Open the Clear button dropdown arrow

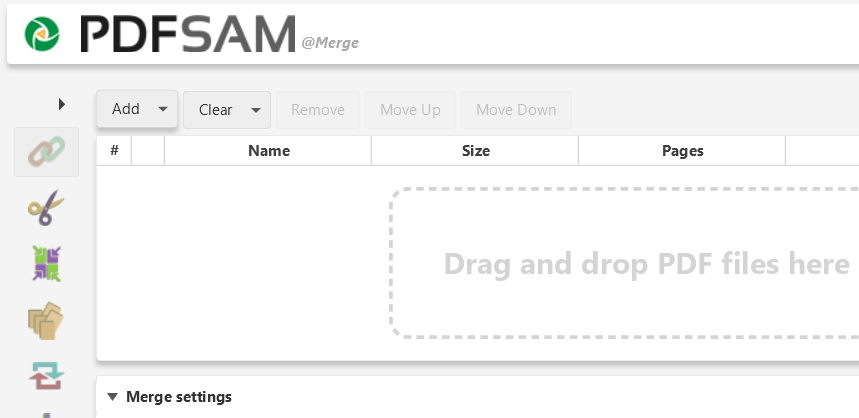[255, 110]
